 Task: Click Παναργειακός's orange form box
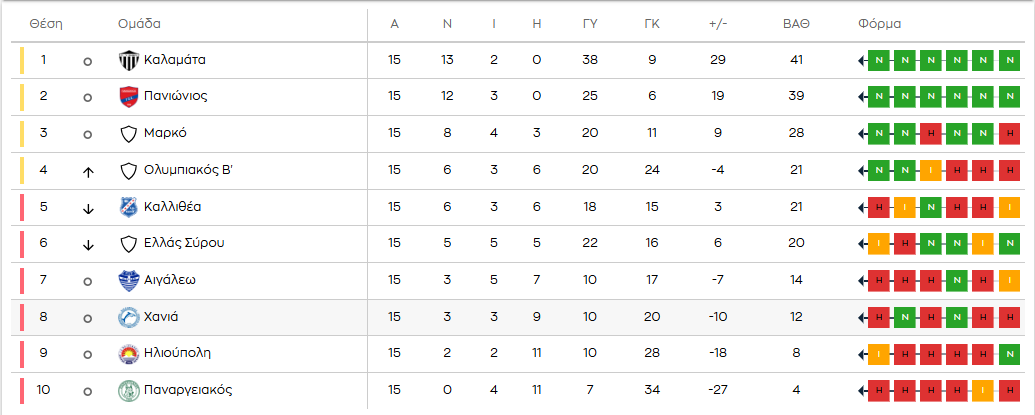[x=983, y=390]
